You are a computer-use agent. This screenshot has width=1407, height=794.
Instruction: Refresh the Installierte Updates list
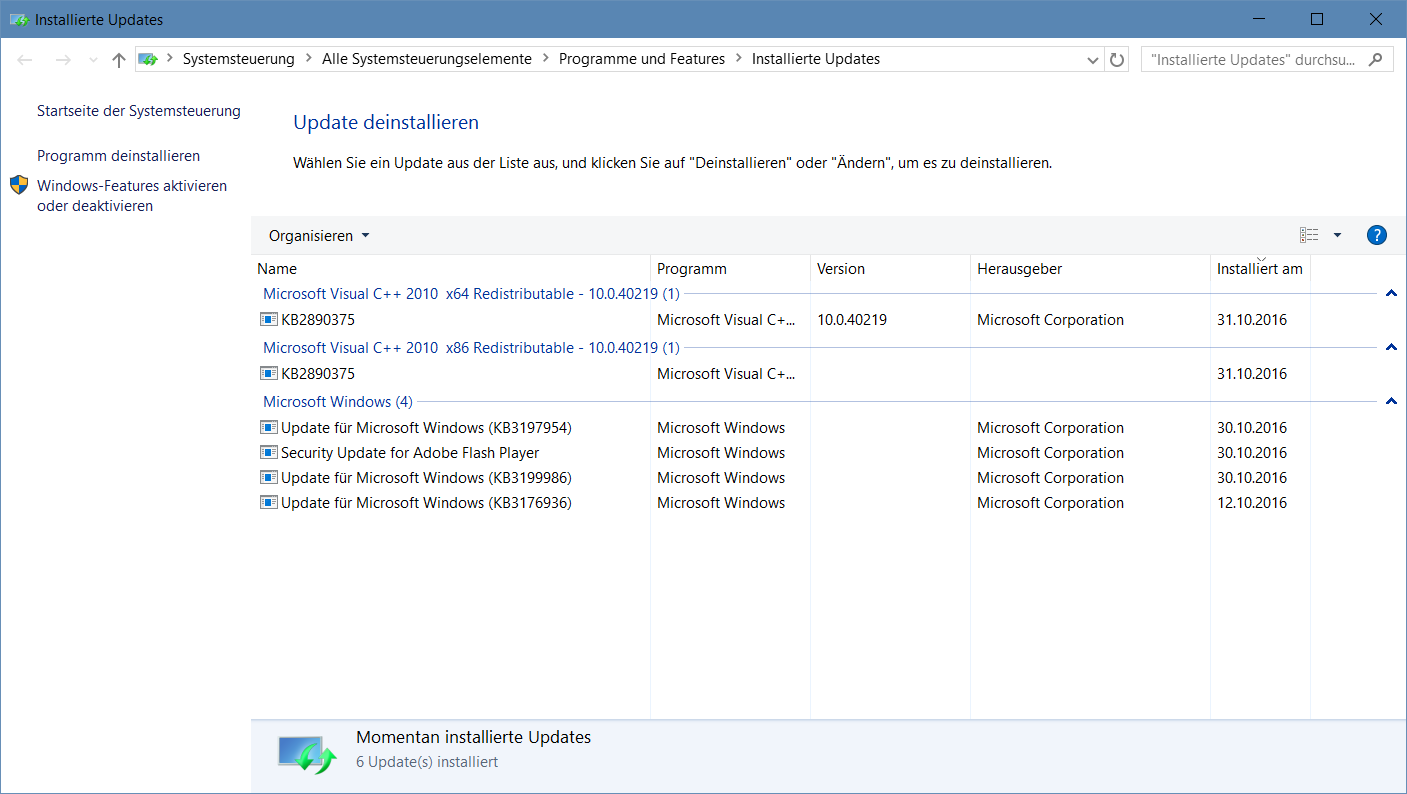pyautogui.click(x=1118, y=60)
